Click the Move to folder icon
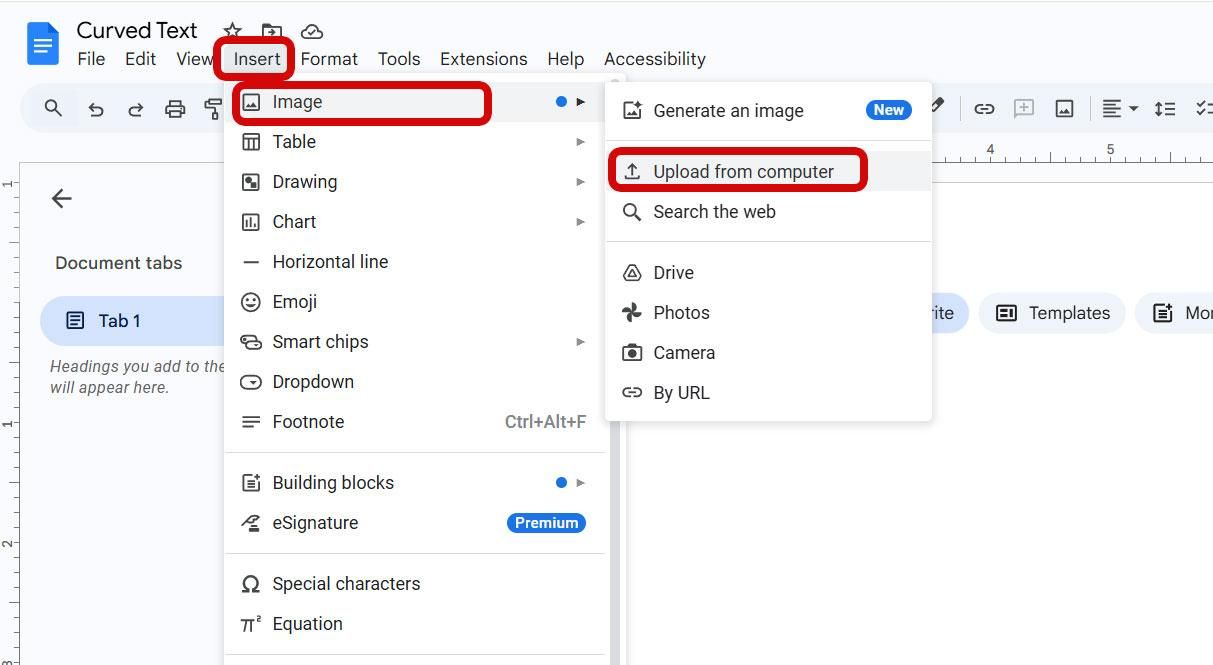The width and height of the screenshot is (1213, 665). point(271,30)
